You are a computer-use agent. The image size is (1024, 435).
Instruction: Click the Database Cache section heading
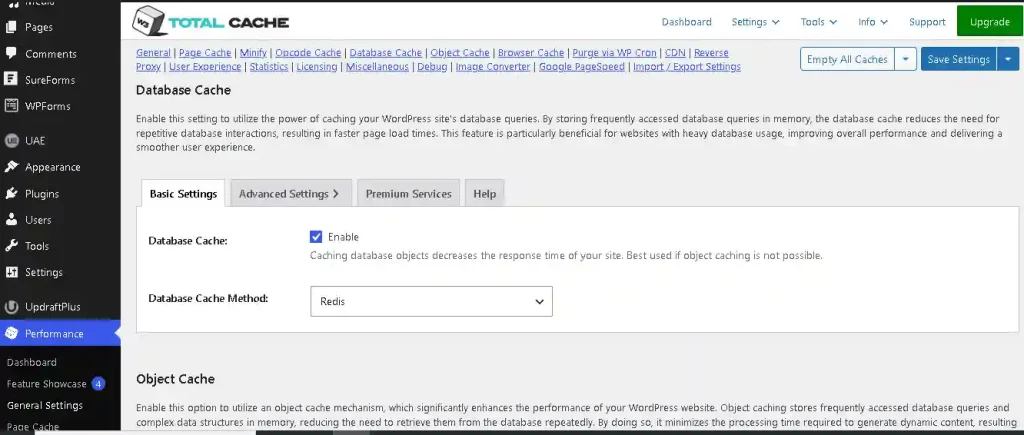(184, 90)
